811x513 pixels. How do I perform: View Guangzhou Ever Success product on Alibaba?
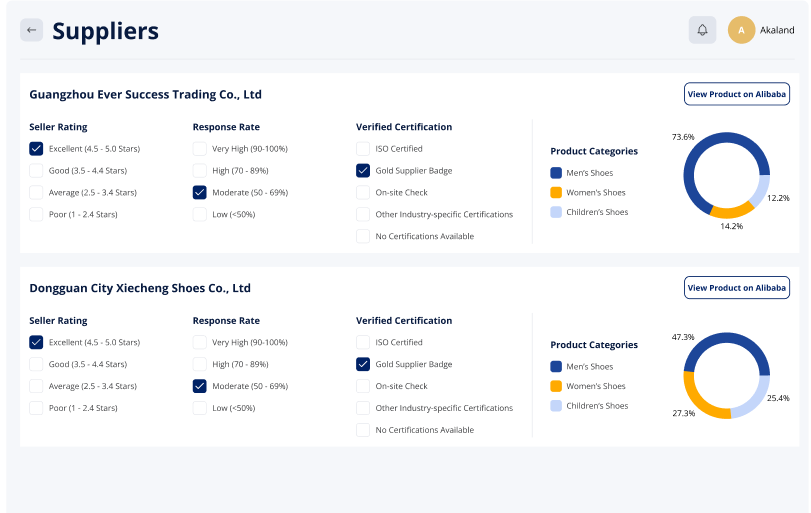[x=737, y=94]
